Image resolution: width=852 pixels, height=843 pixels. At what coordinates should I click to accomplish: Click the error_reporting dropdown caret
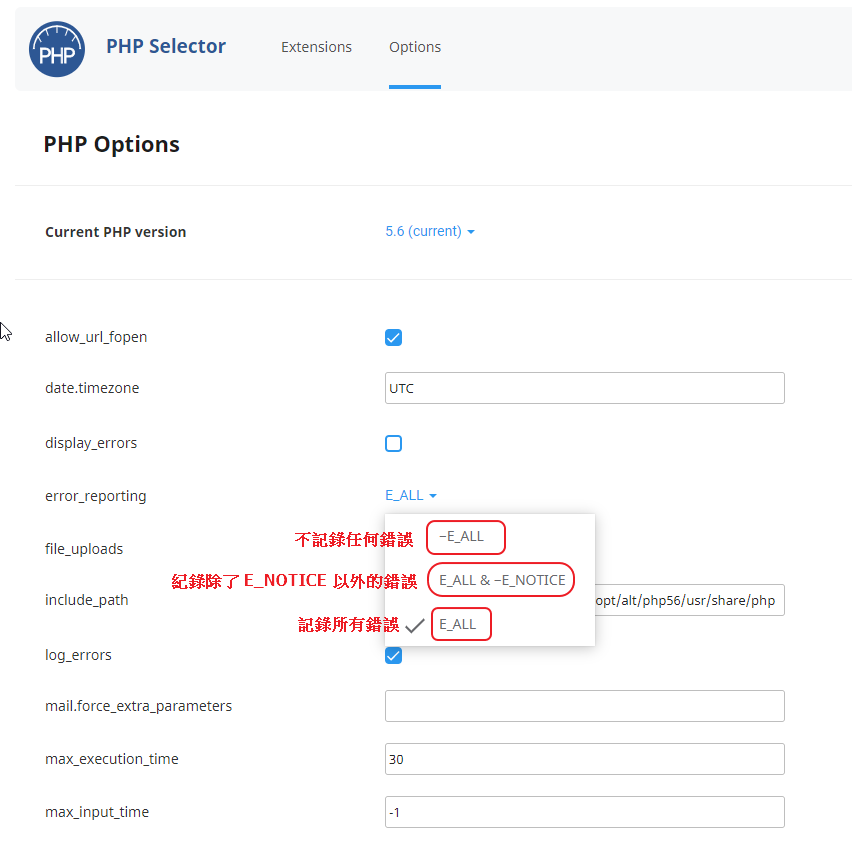coord(433,496)
